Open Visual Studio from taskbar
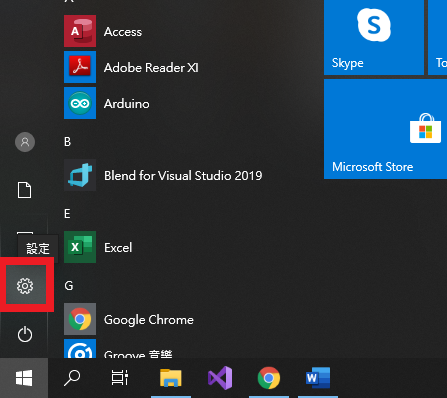 (x=220, y=378)
